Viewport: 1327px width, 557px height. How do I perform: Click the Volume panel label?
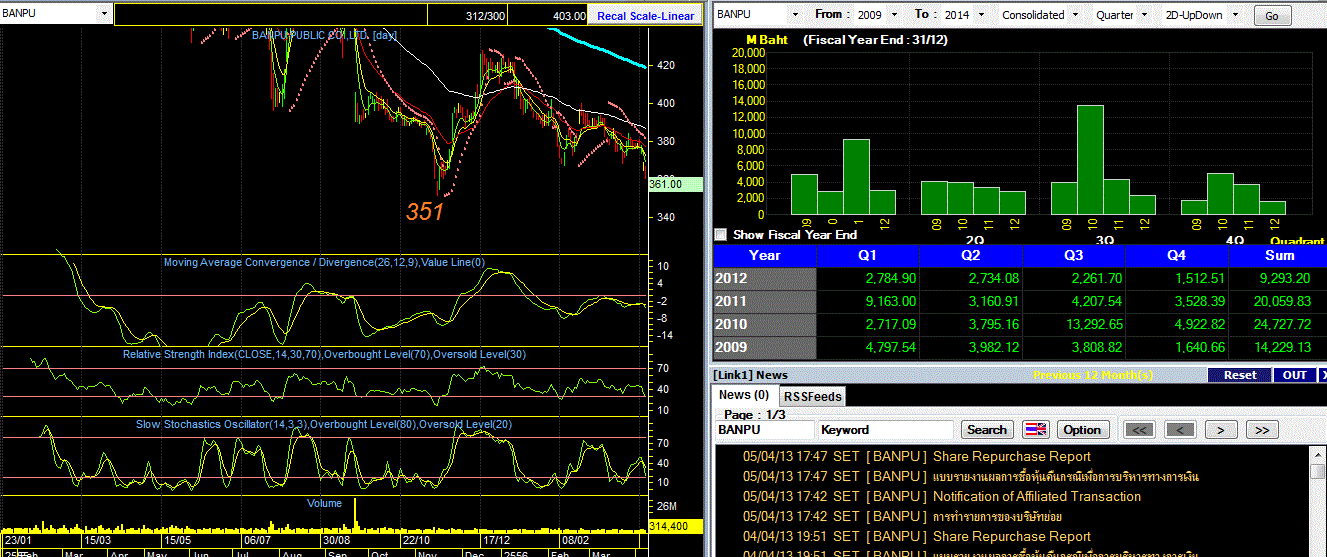tap(324, 503)
